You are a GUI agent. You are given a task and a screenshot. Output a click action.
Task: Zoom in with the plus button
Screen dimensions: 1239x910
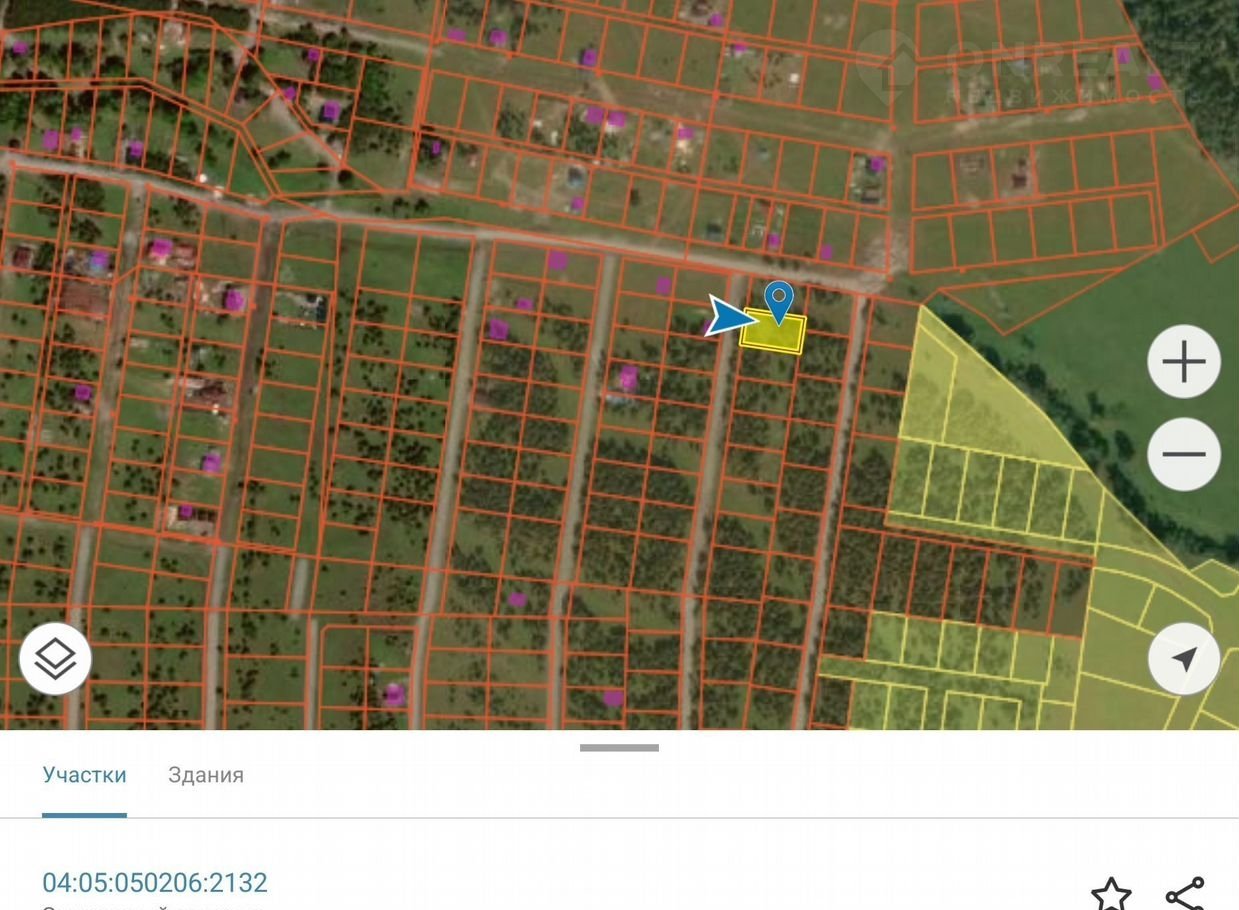click(x=1184, y=361)
